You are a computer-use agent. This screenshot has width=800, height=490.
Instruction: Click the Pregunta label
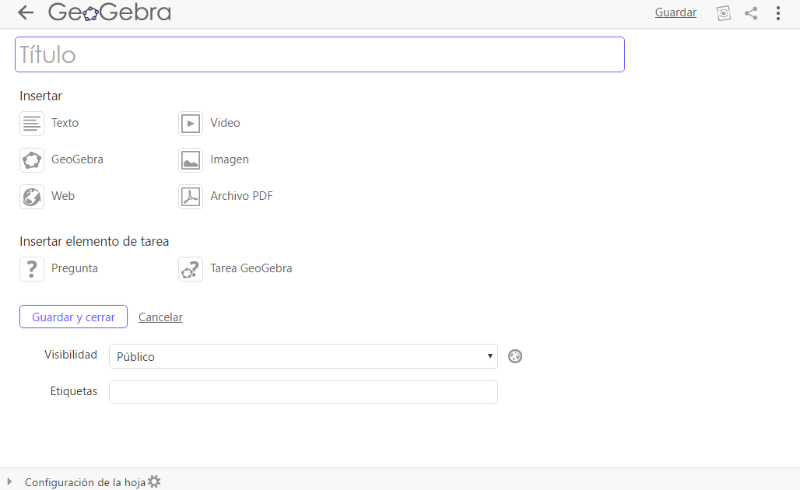(x=74, y=268)
